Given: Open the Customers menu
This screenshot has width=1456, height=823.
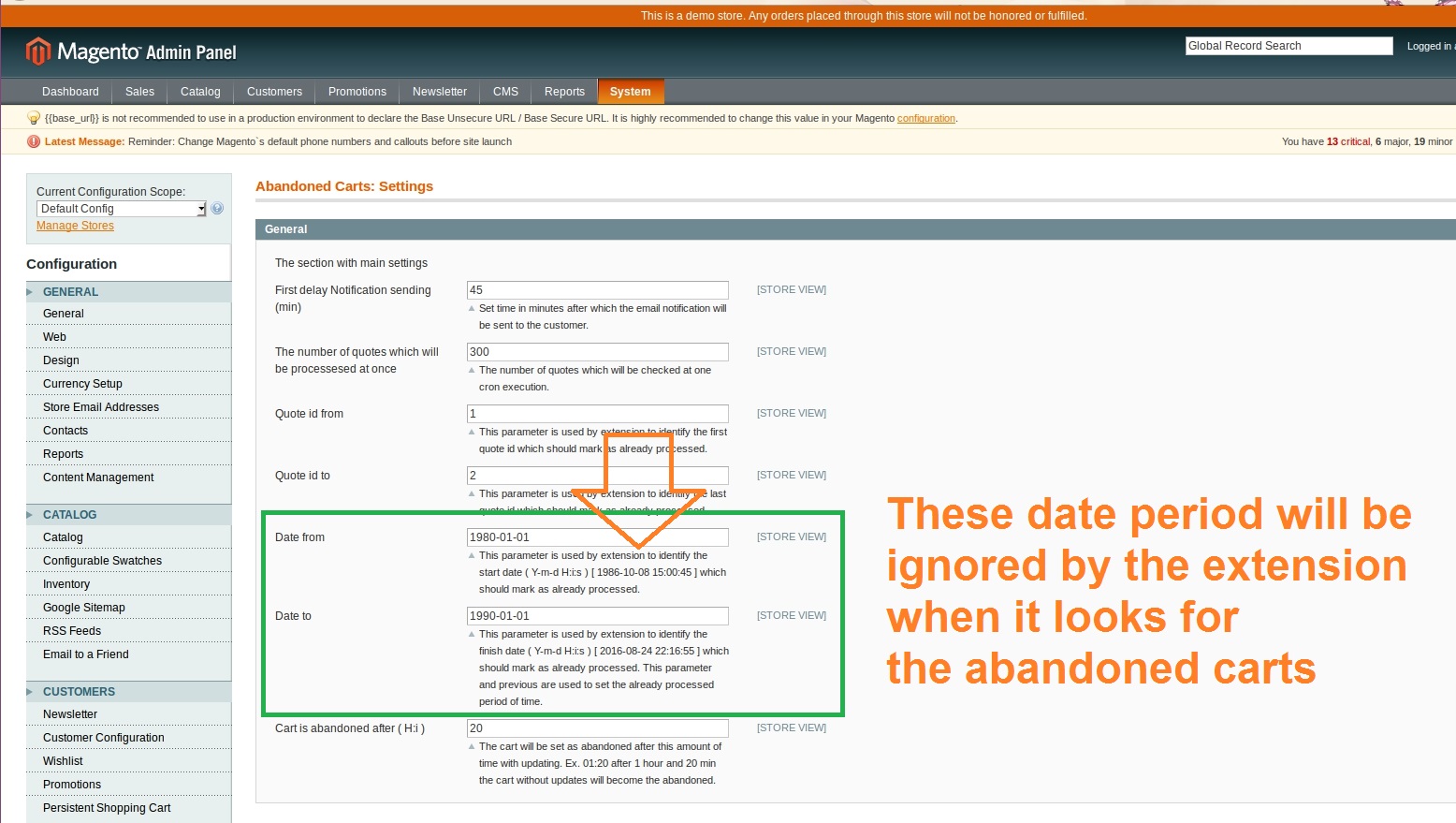Looking at the screenshot, I should click(274, 92).
